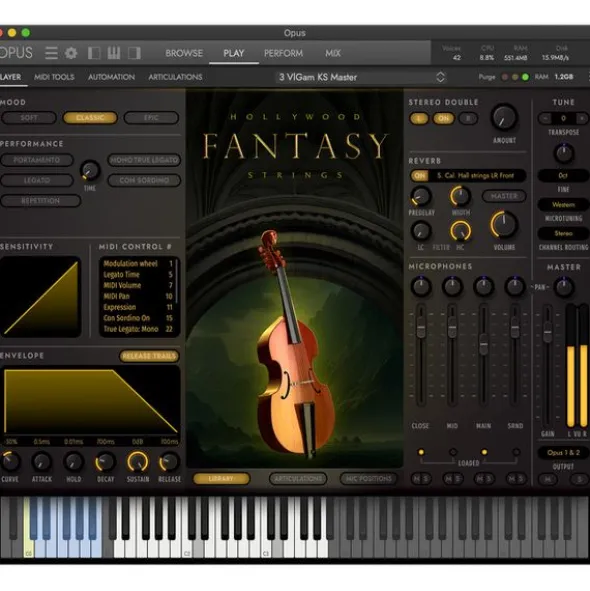Open the Opus 1 & 2 output dropdown
590x591 pixels.
563,453
